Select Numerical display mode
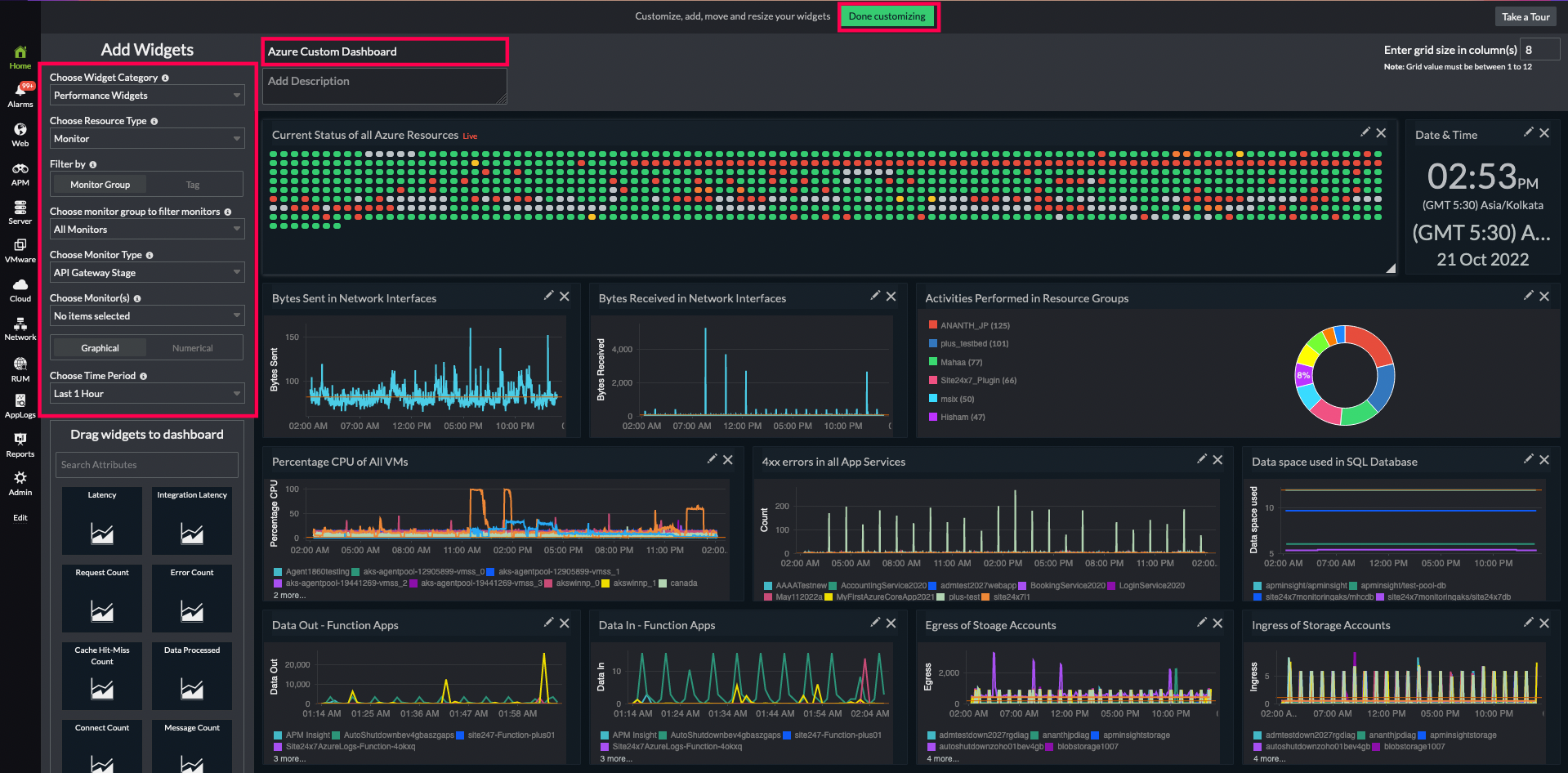This screenshot has width=1568, height=773. tap(193, 347)
